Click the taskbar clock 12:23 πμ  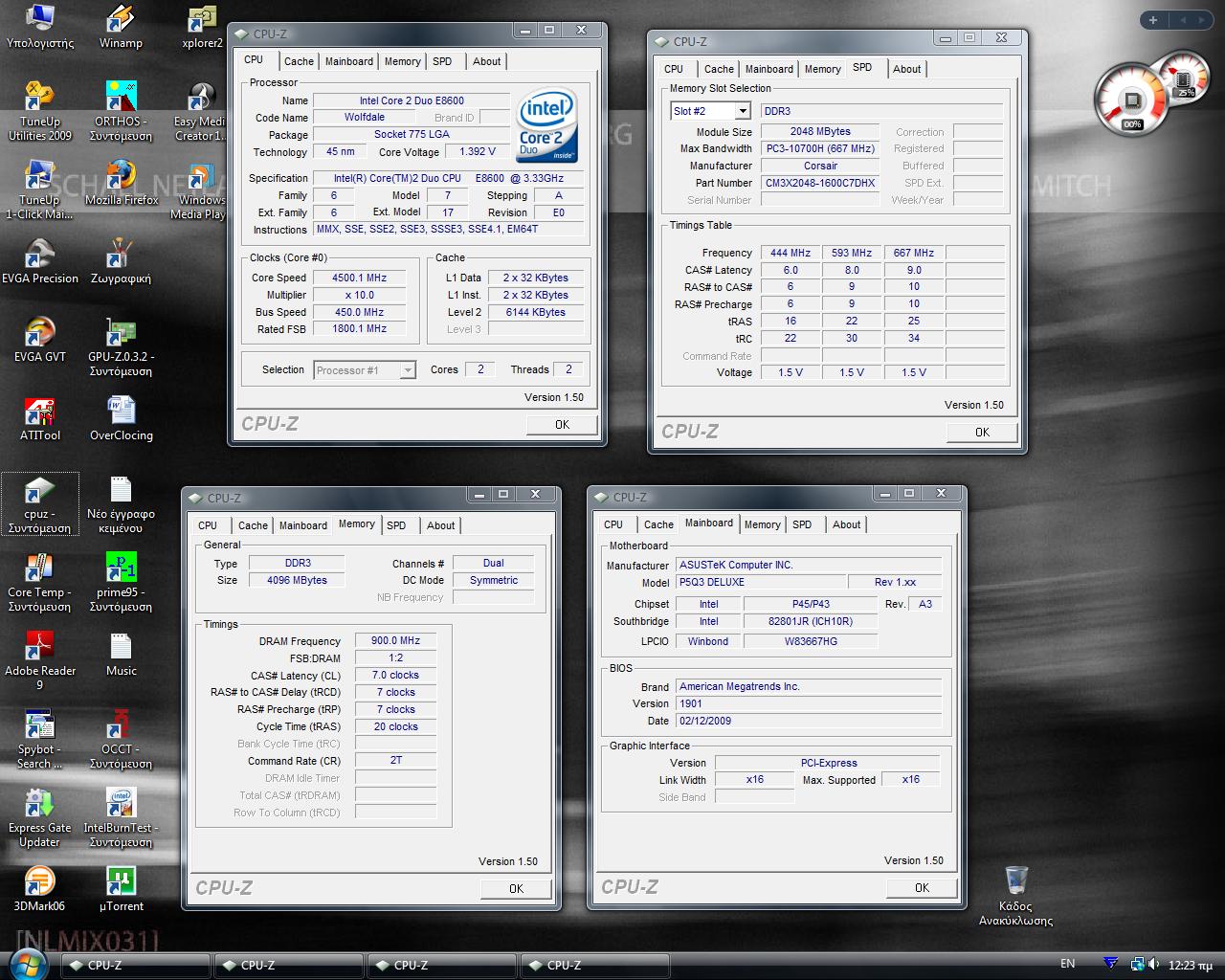(1192, 965)
